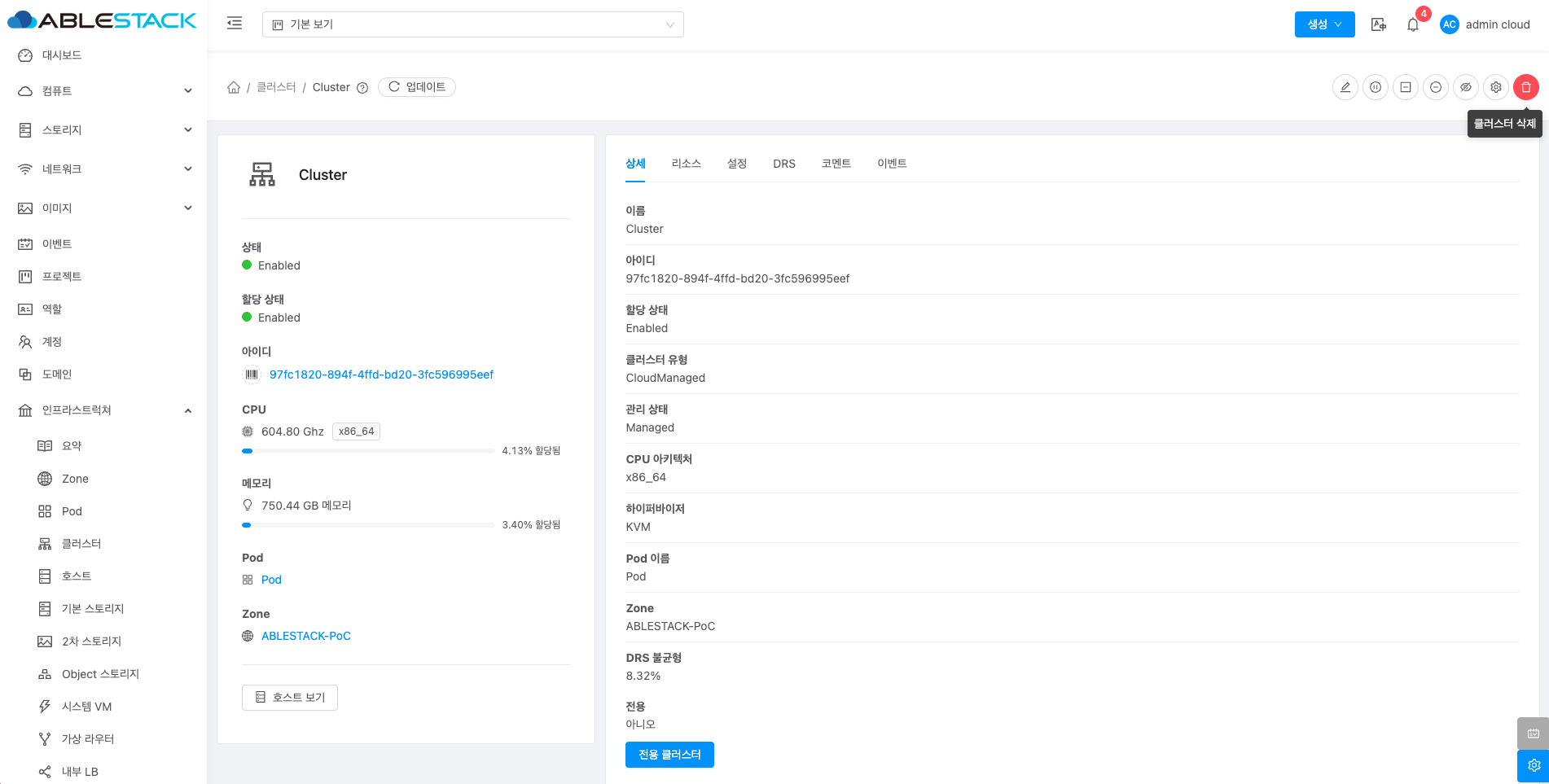1549x784 pixels.
Task: Open the ABLESTACK-PoC zone link
Action: pyautogui.click(x=305, y=636)
